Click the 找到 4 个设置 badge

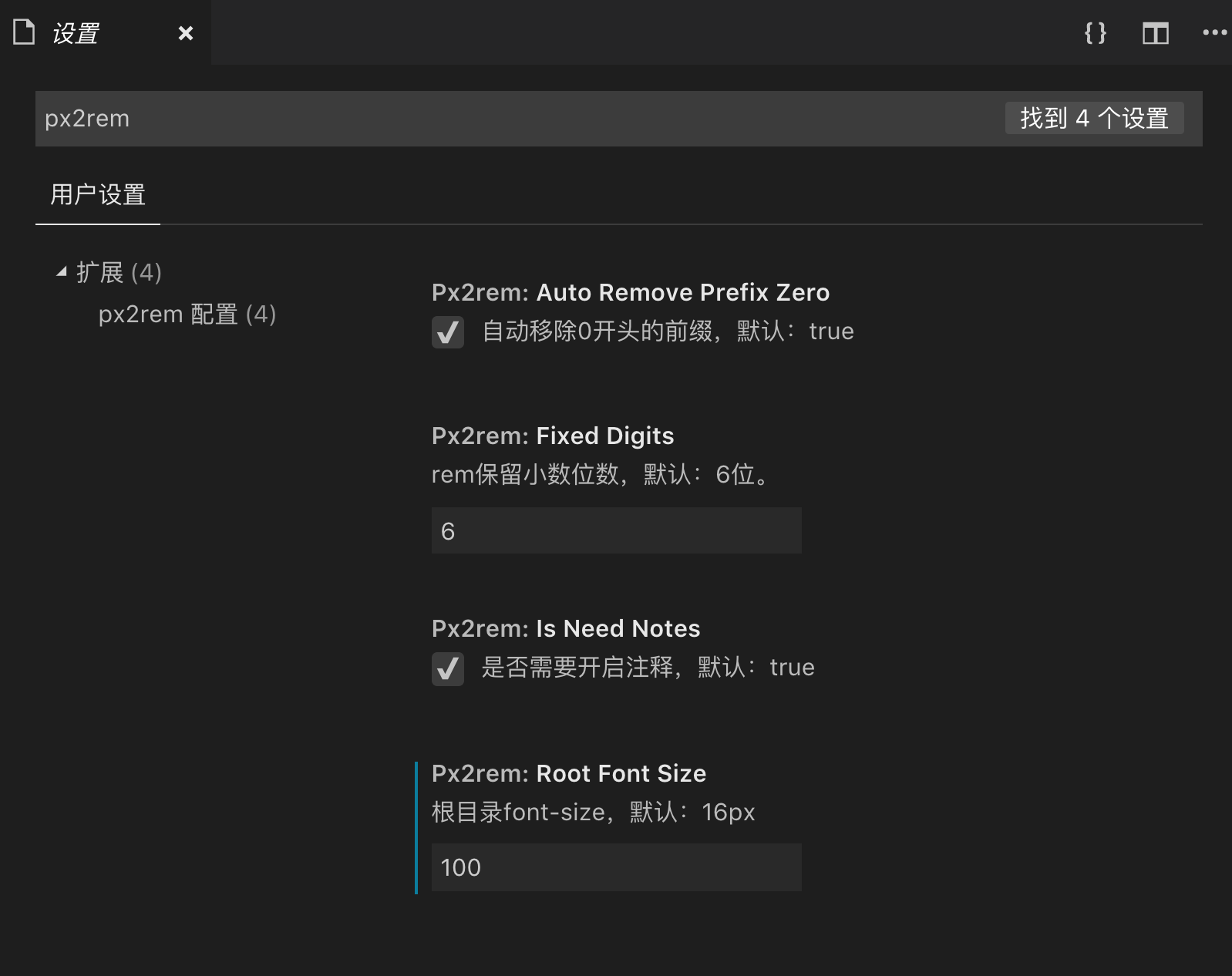pyautogui.click(x=1094, y=119)
